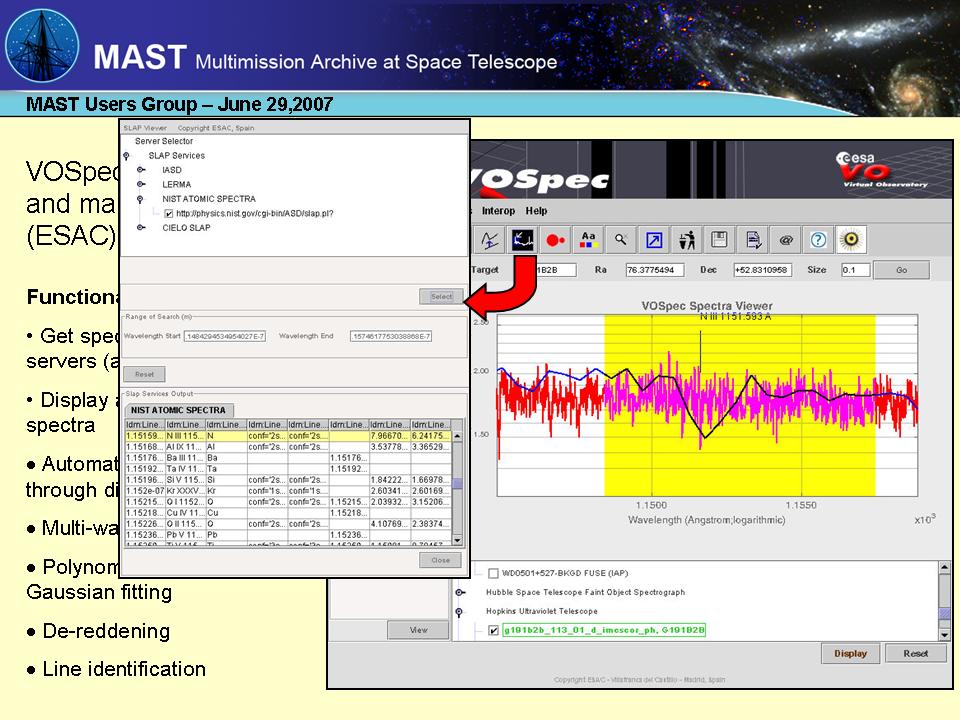Screen dimensions: 960x720
Task: Click the blue arrow export icon
Action: click(x=654, y=240)
